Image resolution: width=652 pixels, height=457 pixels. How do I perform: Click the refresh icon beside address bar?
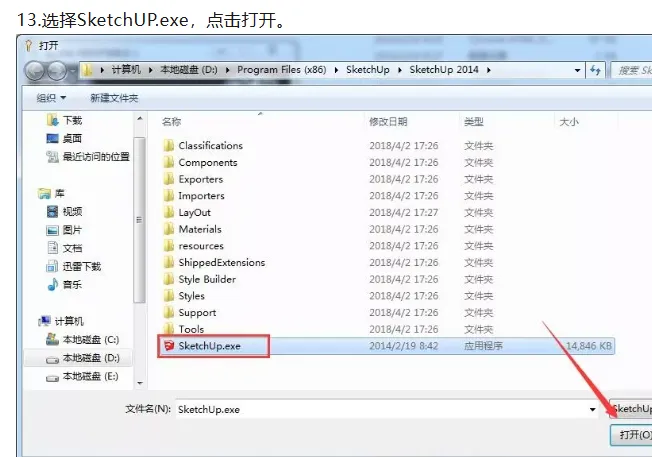596,70
